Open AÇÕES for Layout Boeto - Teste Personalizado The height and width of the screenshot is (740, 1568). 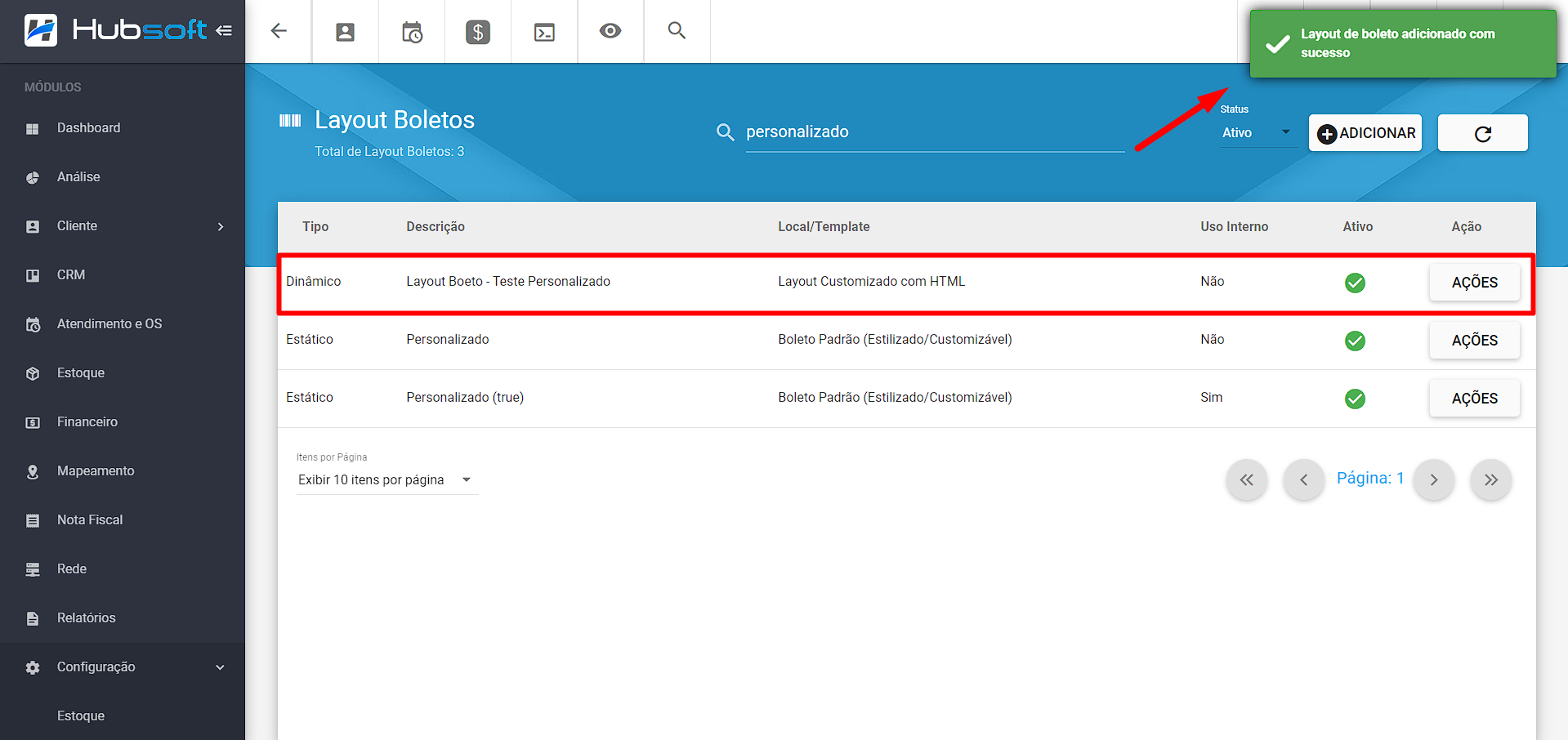pos(1474,283)
